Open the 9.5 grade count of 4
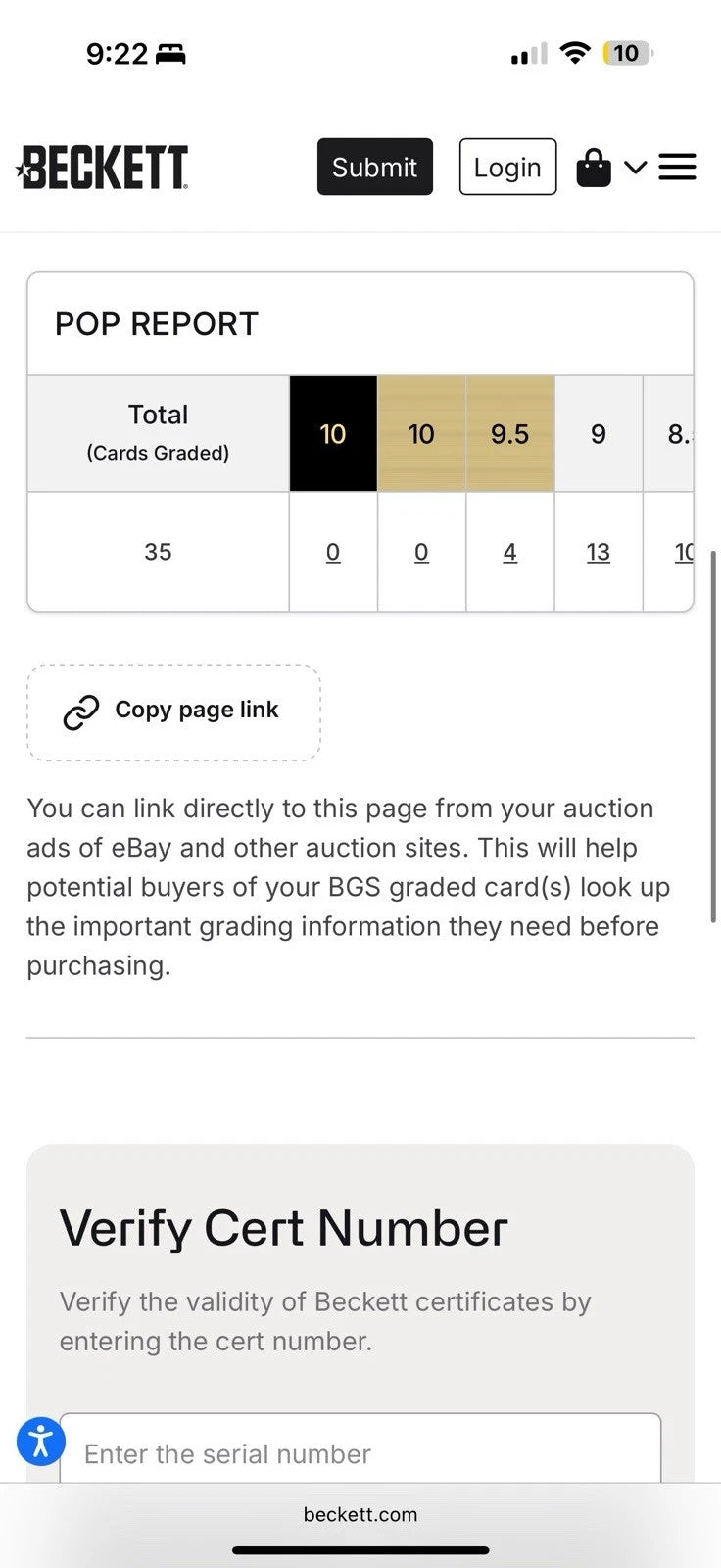This screenshot has width=721, height=1568. (x=509, y=553)
